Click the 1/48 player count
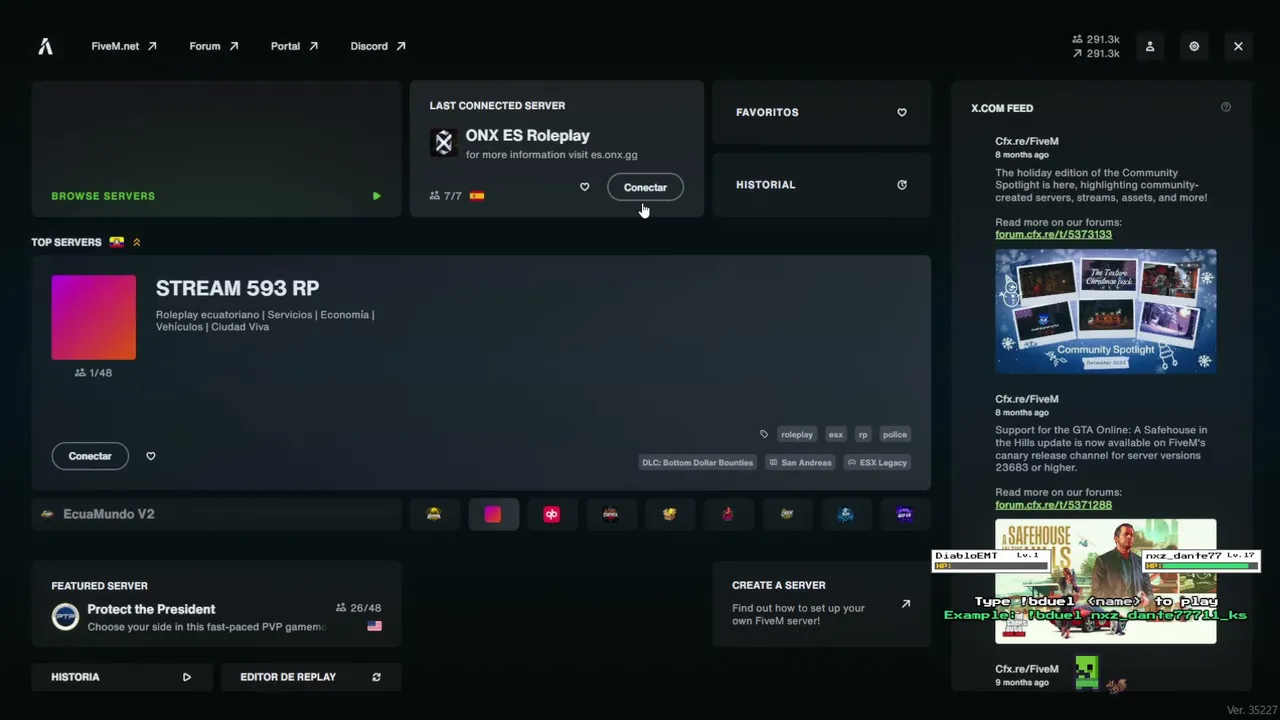Screen dimensions: 1280x720 94,373
